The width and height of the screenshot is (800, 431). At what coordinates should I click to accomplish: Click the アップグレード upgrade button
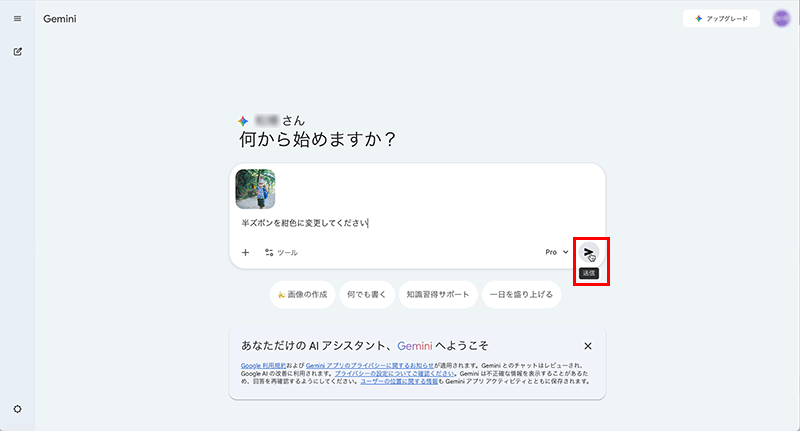721,18
